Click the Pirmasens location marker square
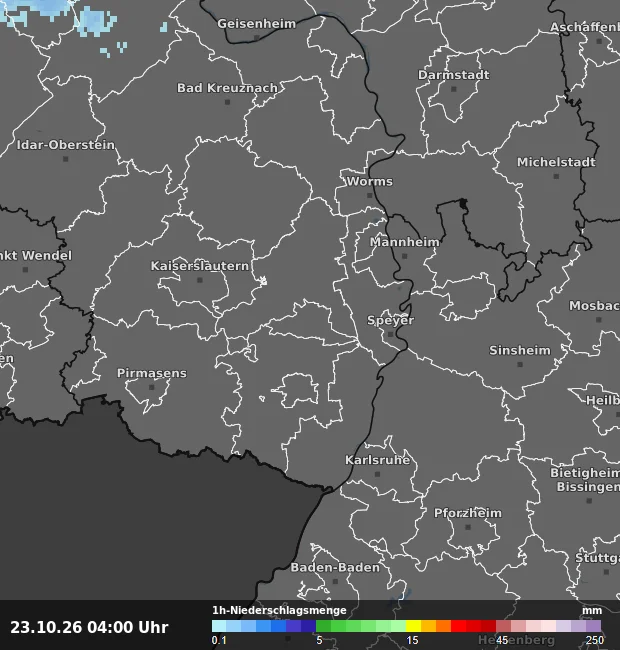The width and height of the screenshot is (620, 650). click(152, 387)
